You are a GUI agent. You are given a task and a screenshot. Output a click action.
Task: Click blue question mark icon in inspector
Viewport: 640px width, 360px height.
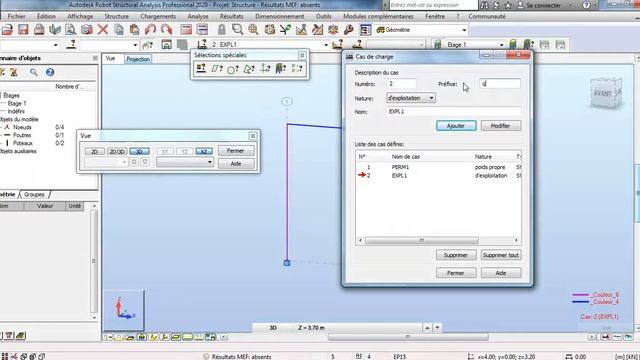[50, 72]
